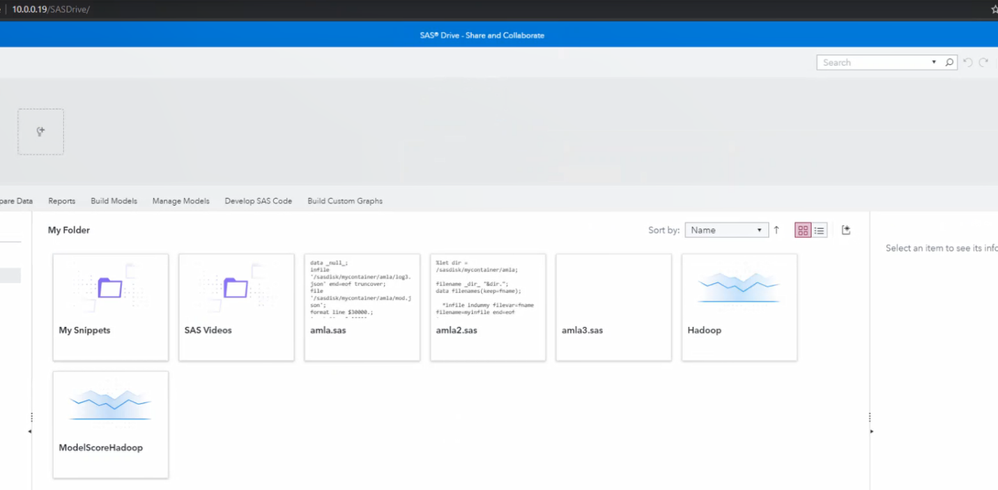Viewport: 998px width, 490px height.
Task: Open the Develop SAS Code tab
Action: pyautogui.click(x=258, y=201)
